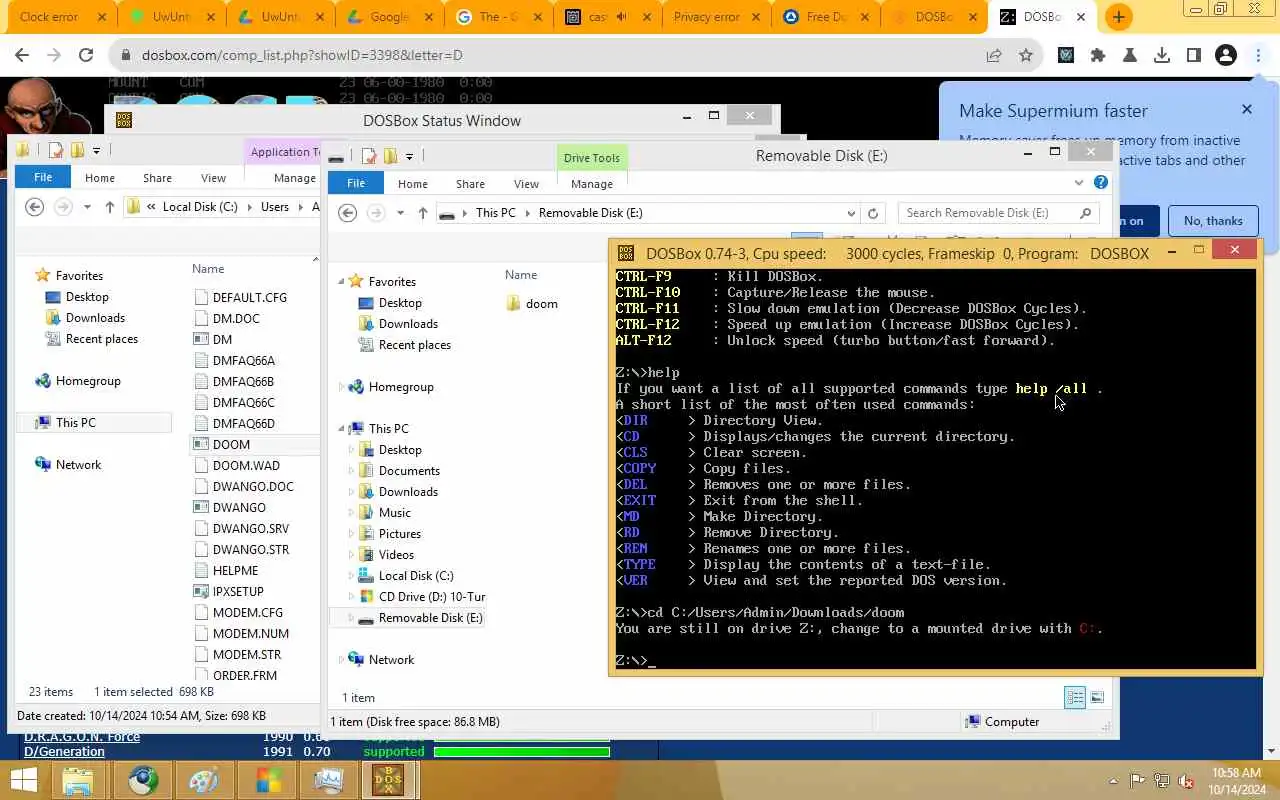The width and height of the screenshot is (1280, 800).
Task: Expand Network in Removable Disk navigation pane
Action: (x=341, y=660)
